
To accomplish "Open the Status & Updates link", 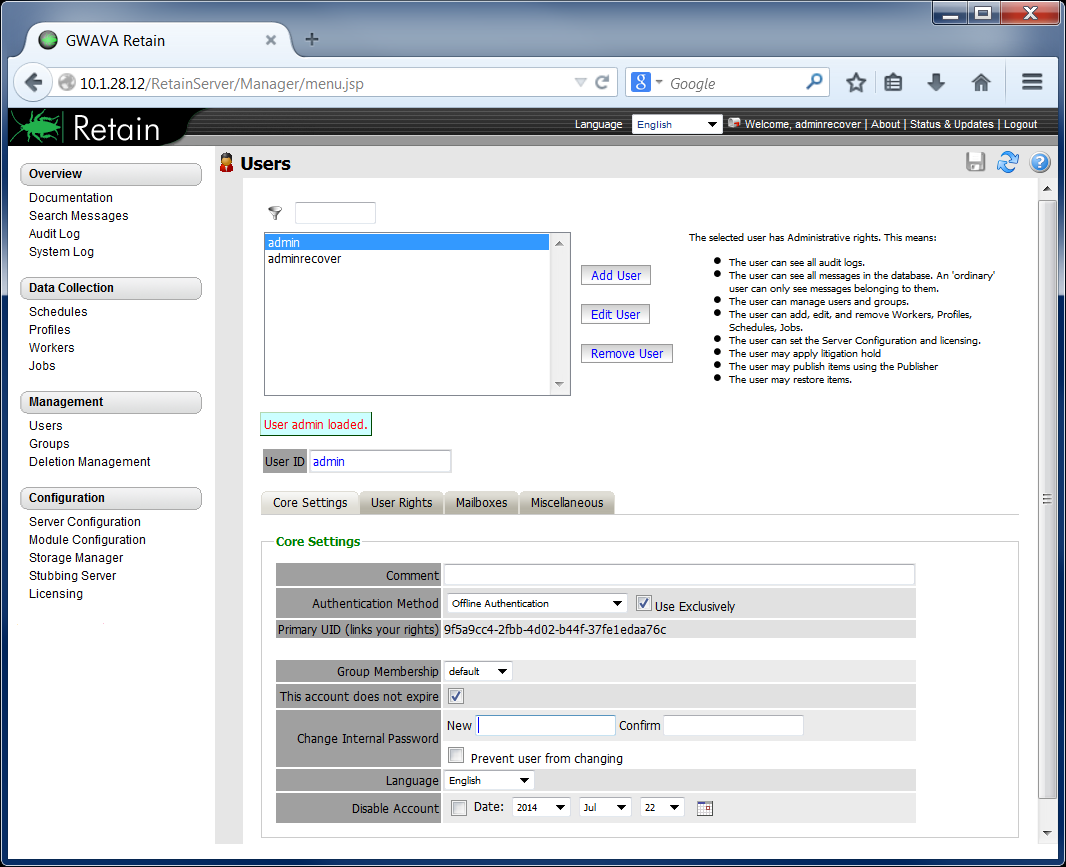I will [x=952, y=124].
